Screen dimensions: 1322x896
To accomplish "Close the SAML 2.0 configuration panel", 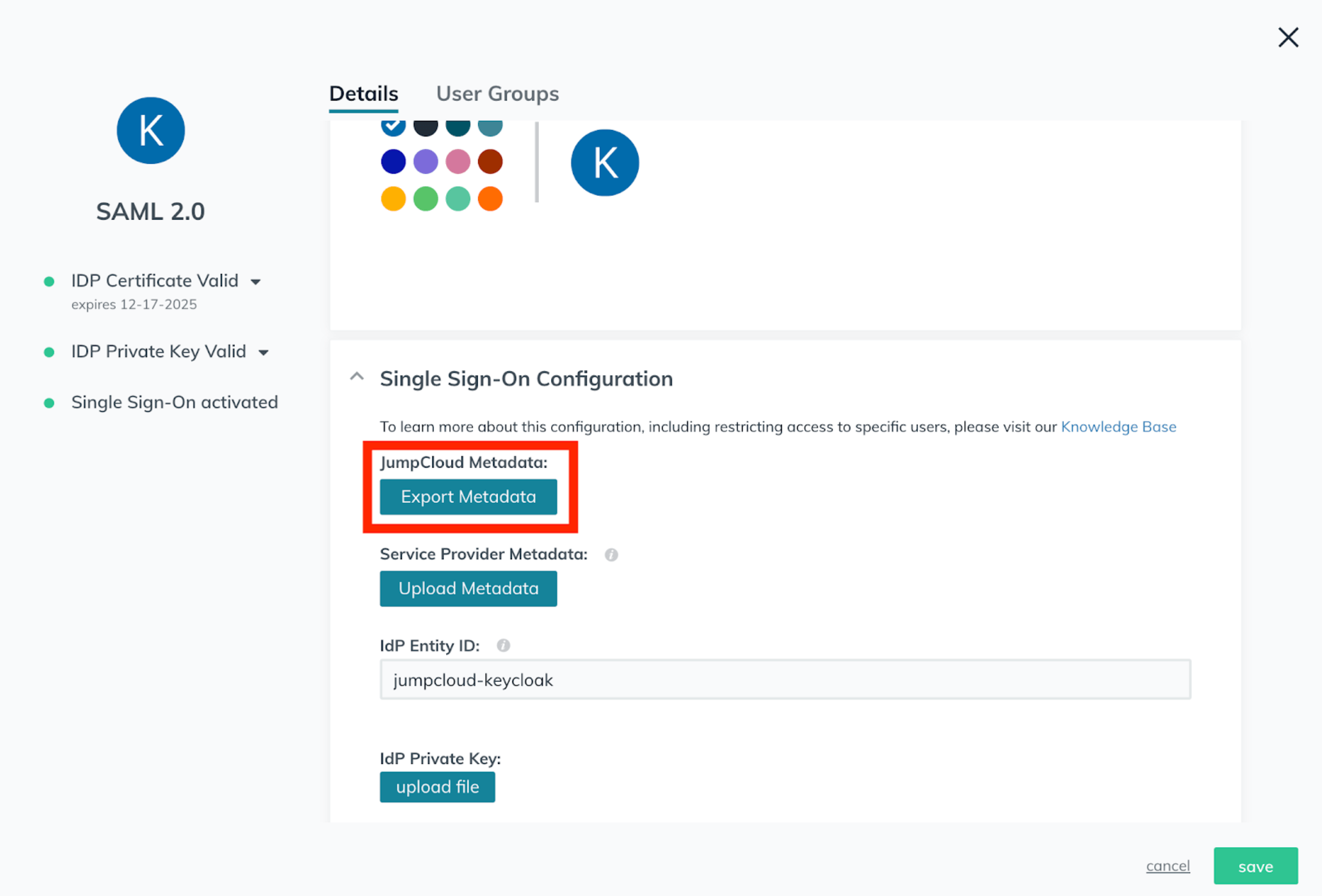I will 1288,38.
